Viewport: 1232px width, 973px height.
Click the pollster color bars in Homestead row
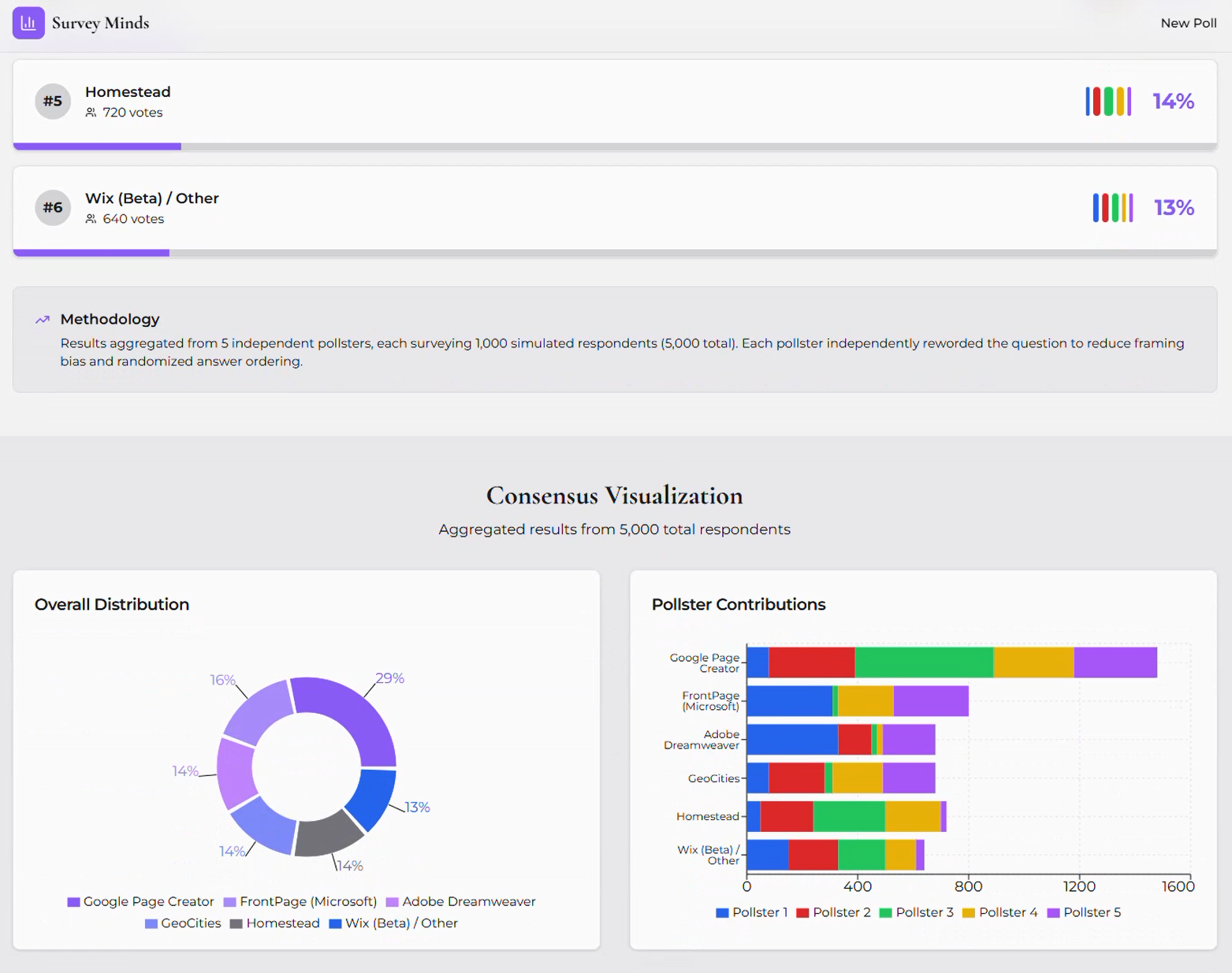[x=1108, y=101]
